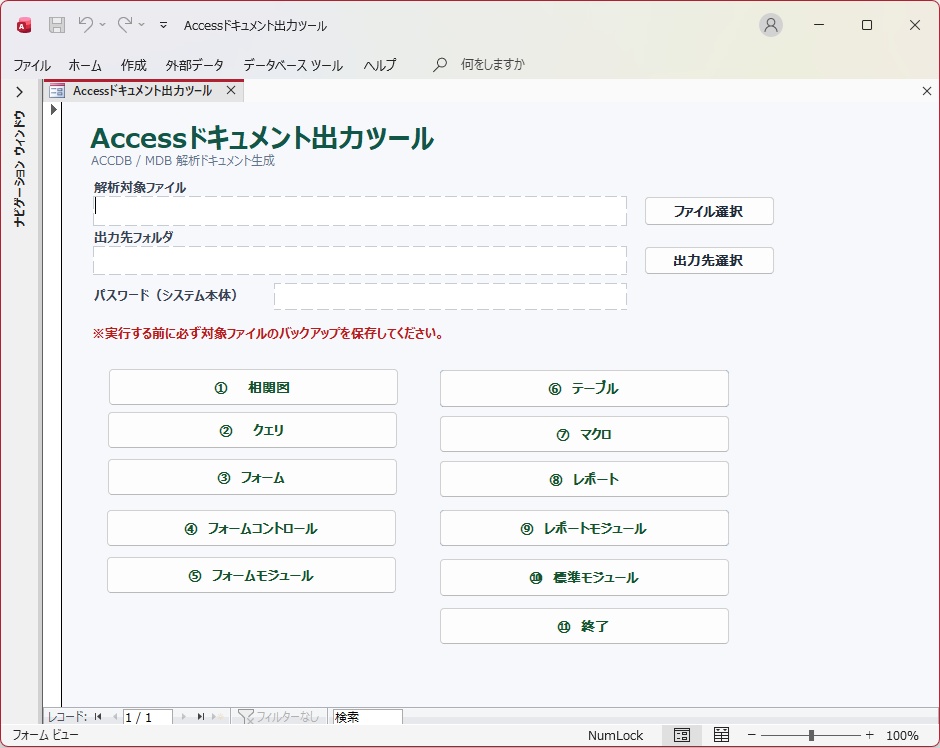
Task: Click the 出力先選択 button
Action: [709, 260]
